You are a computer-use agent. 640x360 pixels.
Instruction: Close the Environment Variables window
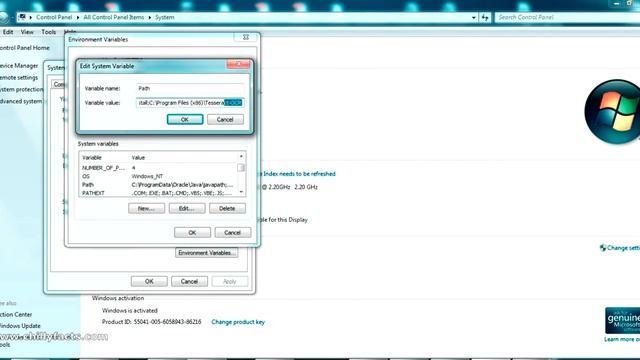[246, 37]
